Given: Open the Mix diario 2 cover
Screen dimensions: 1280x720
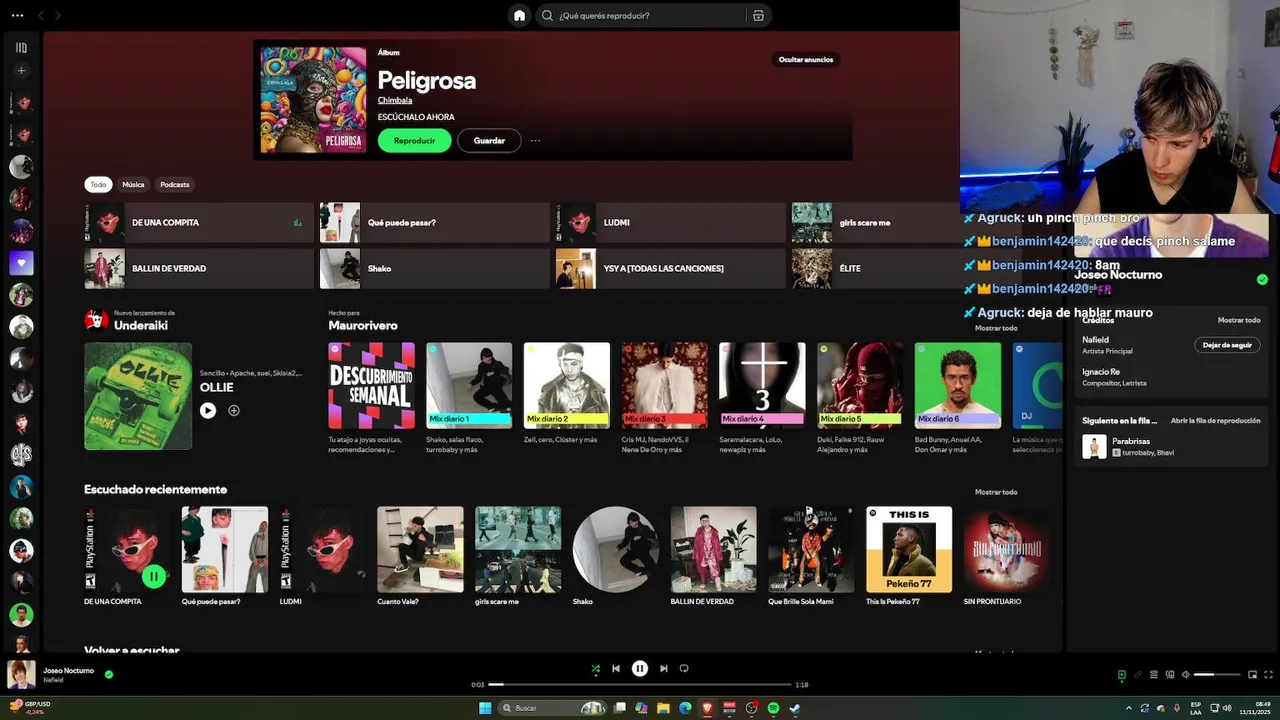Looking at the screenshot, I should pos(567,386).
